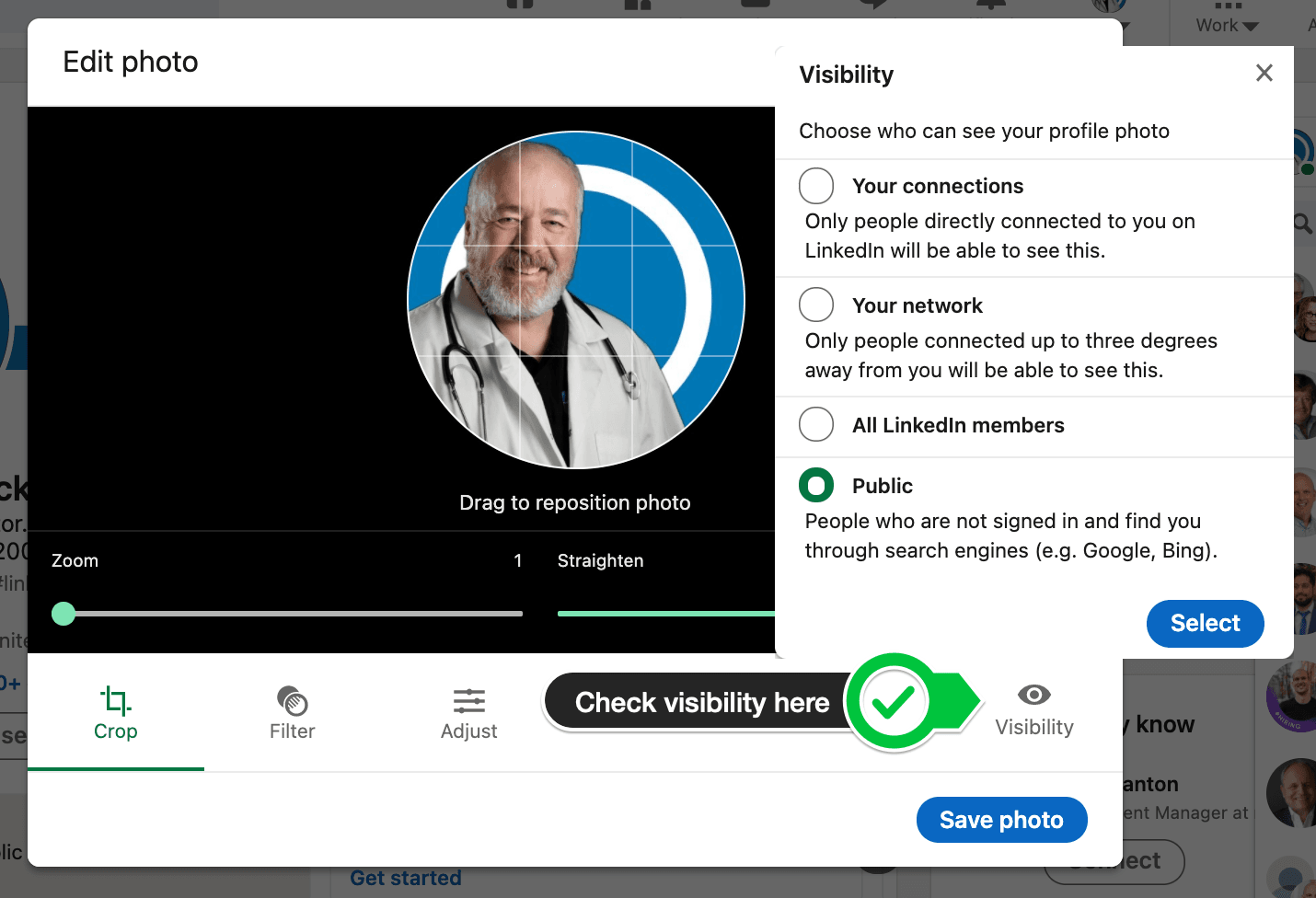The height and width of the screenshot is (898, 1316).
Task: Select All LinkedIn members radio button
Action: pyautogui.click(x=816, y=425)
